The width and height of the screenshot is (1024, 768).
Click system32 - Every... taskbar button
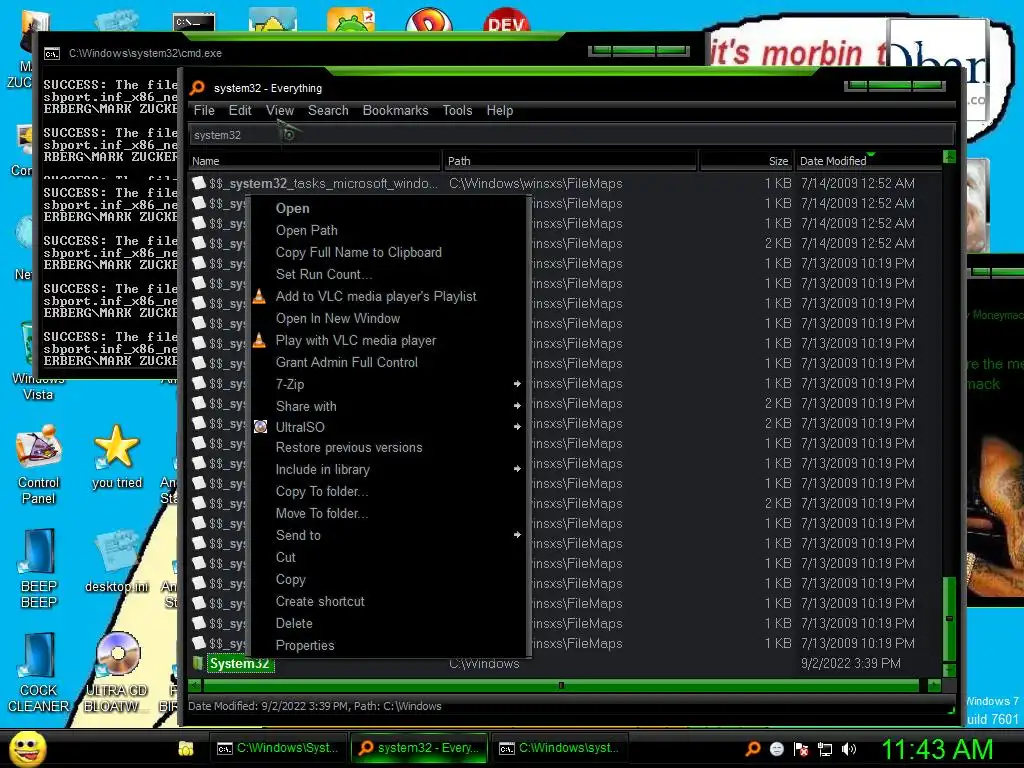419,748
